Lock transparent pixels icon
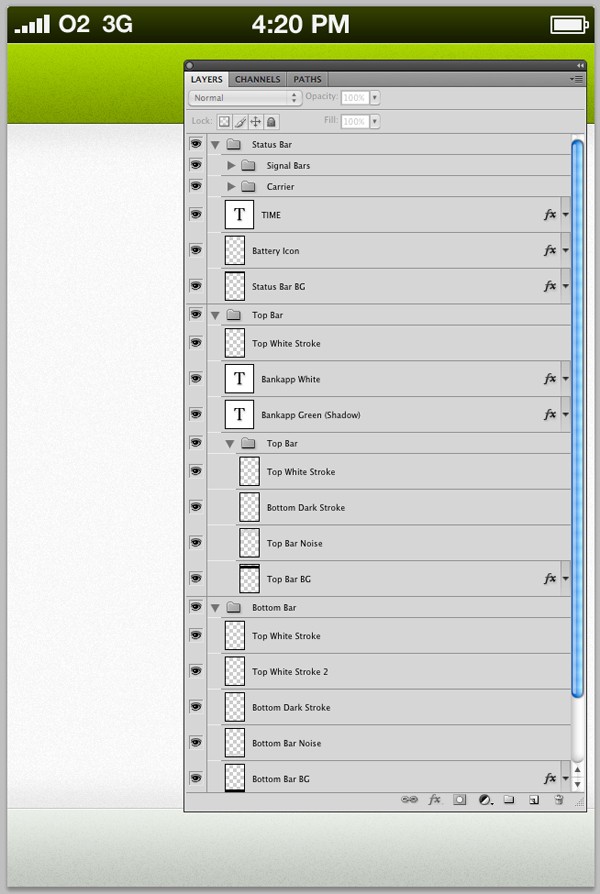 tap(225, 121)
